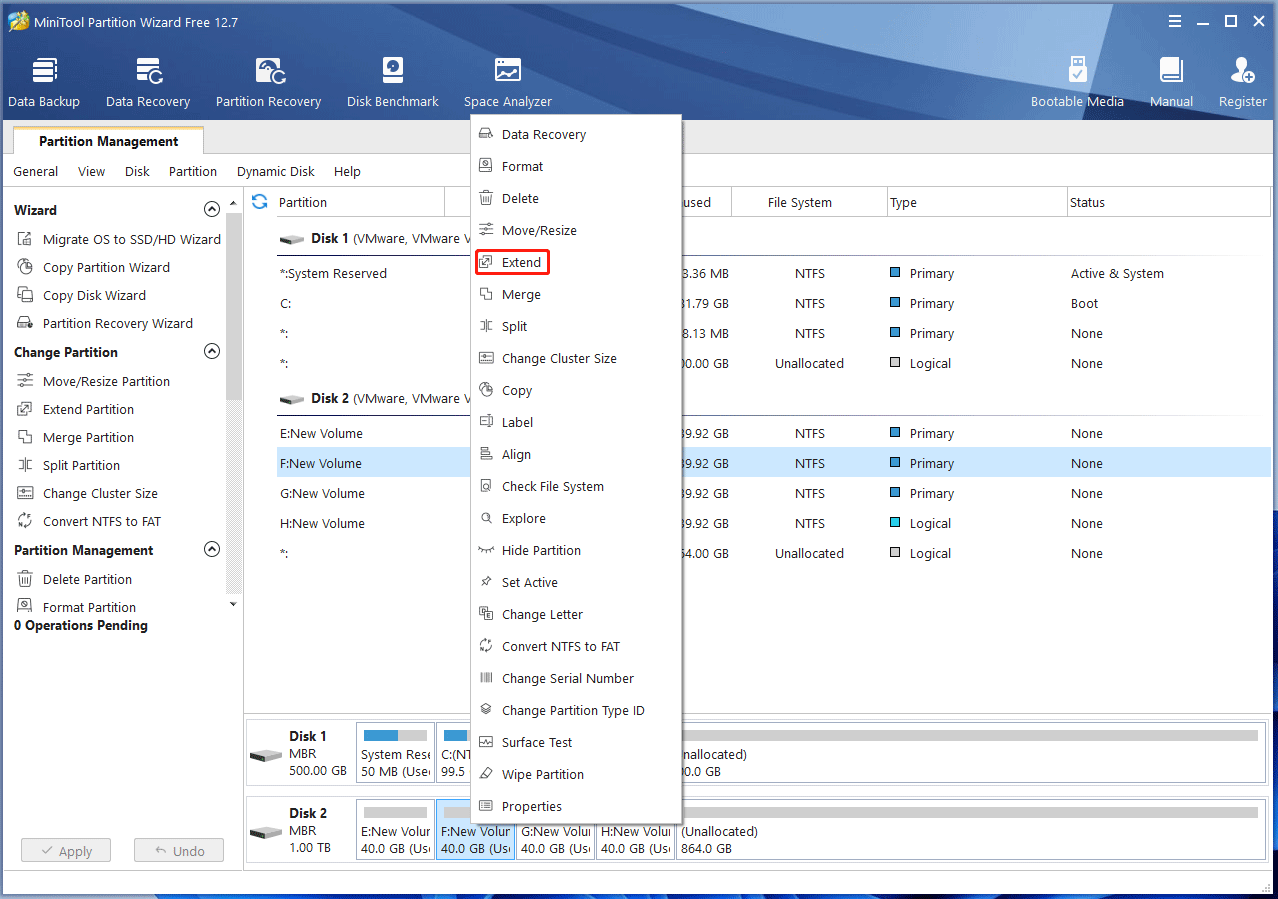1278x899 pixels.
Task: Refresh the partition list
Action: (260, 202)
